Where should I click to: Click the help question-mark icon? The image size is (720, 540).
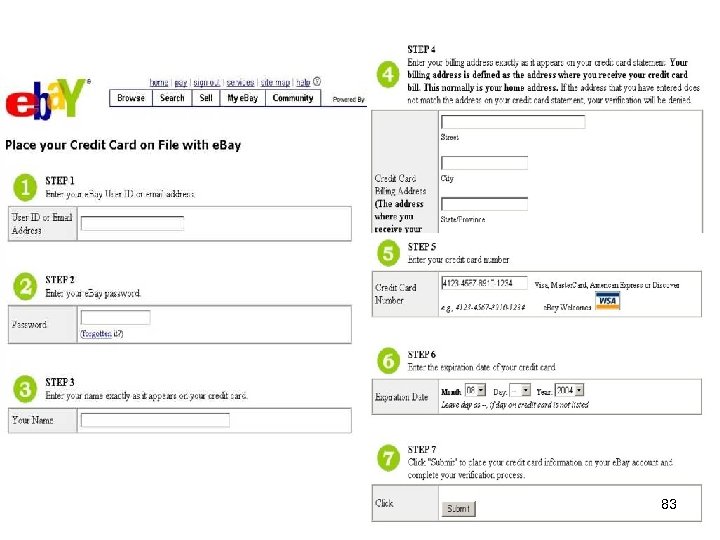[316, 82]
